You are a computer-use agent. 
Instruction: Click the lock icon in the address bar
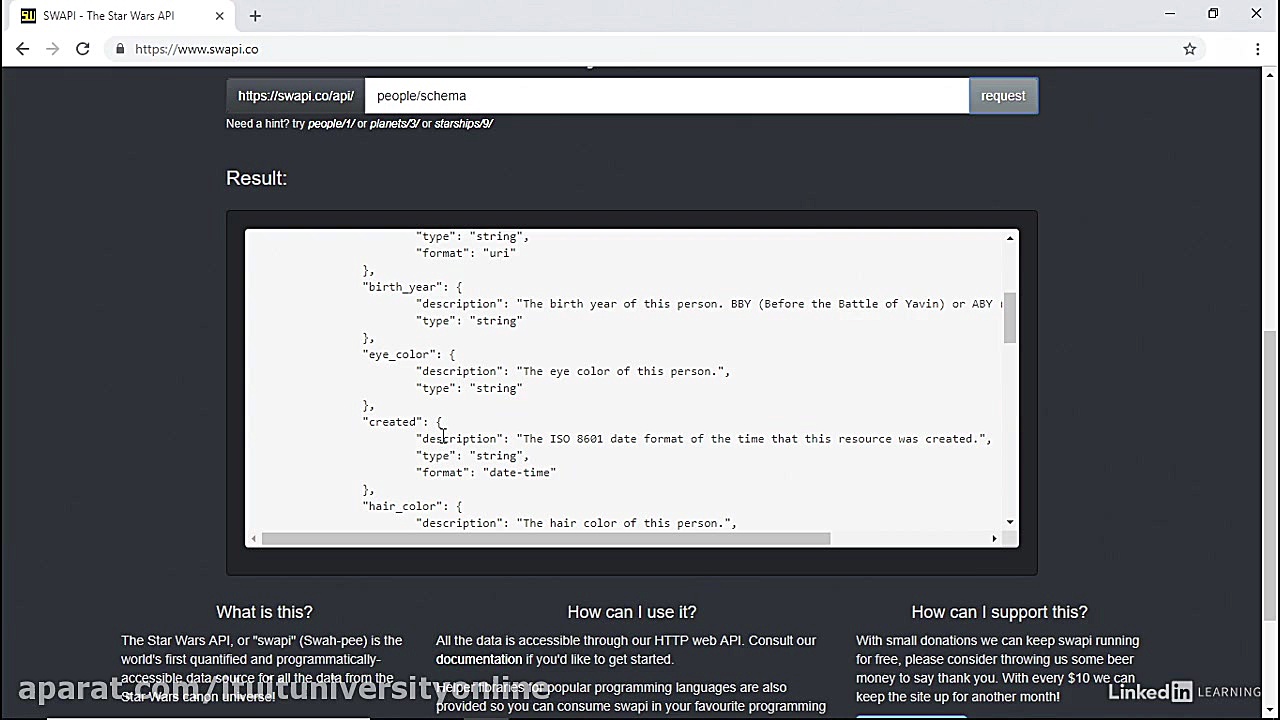(x=120, y=49)
